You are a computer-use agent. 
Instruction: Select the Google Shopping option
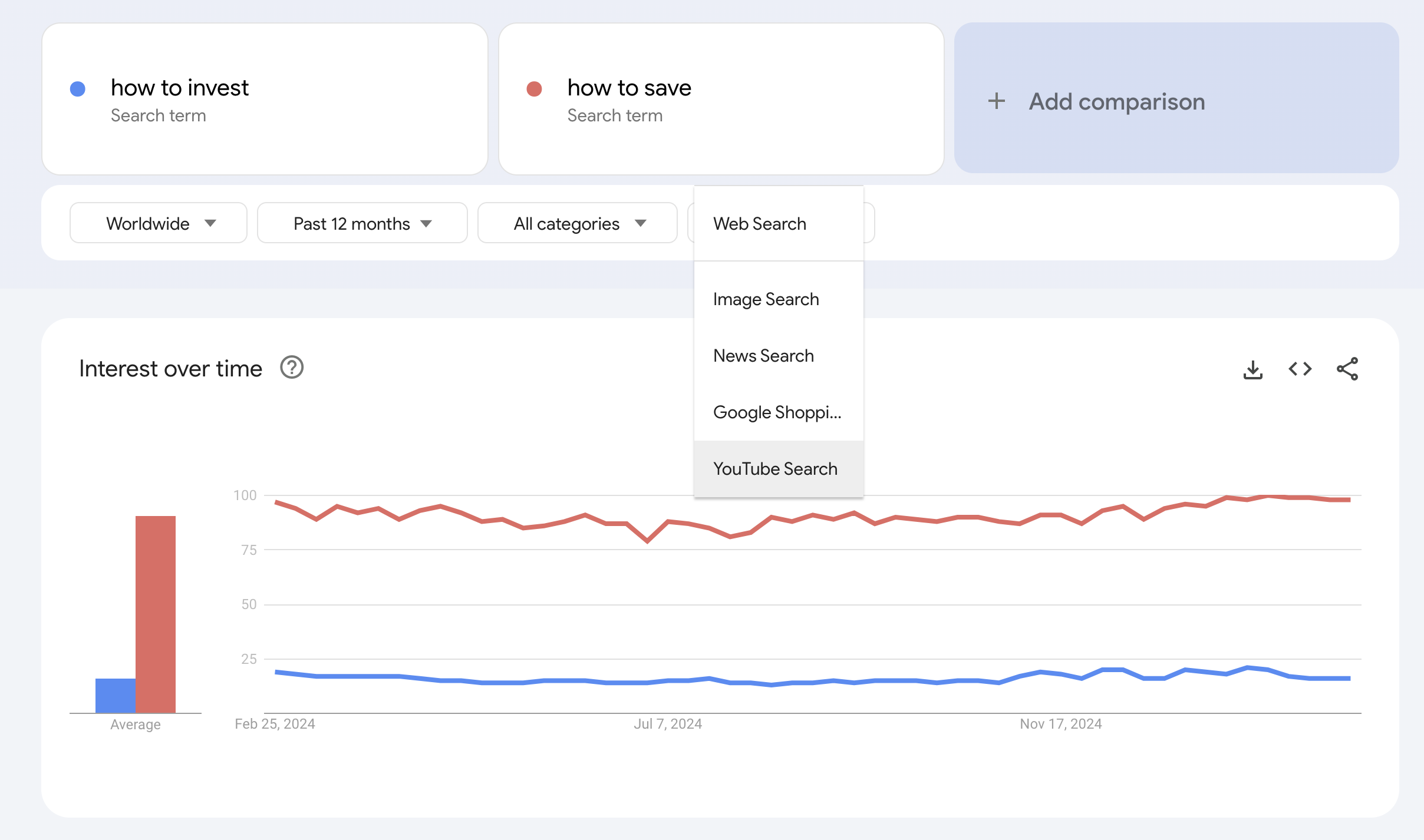[x=777, y=412]
